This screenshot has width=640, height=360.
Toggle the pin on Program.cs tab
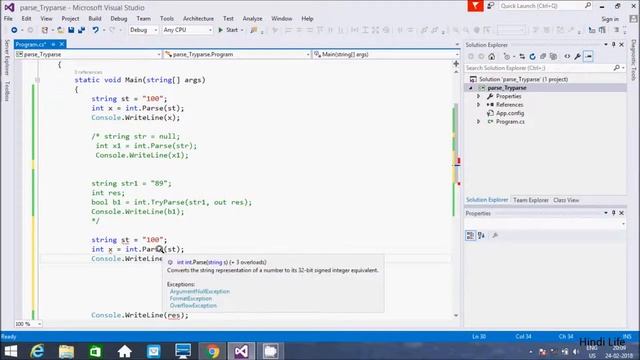(53, 44)
